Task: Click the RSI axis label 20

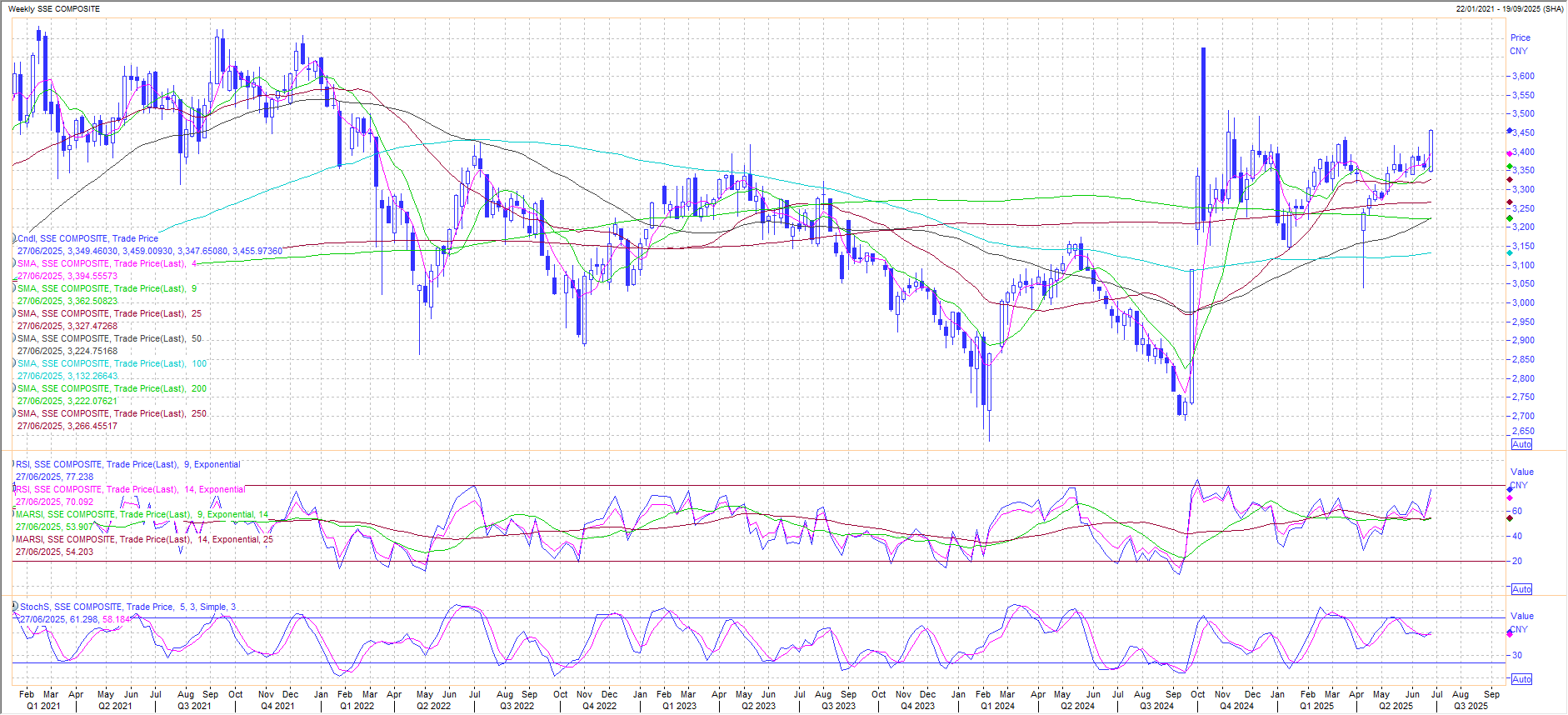Action: 1517,561
